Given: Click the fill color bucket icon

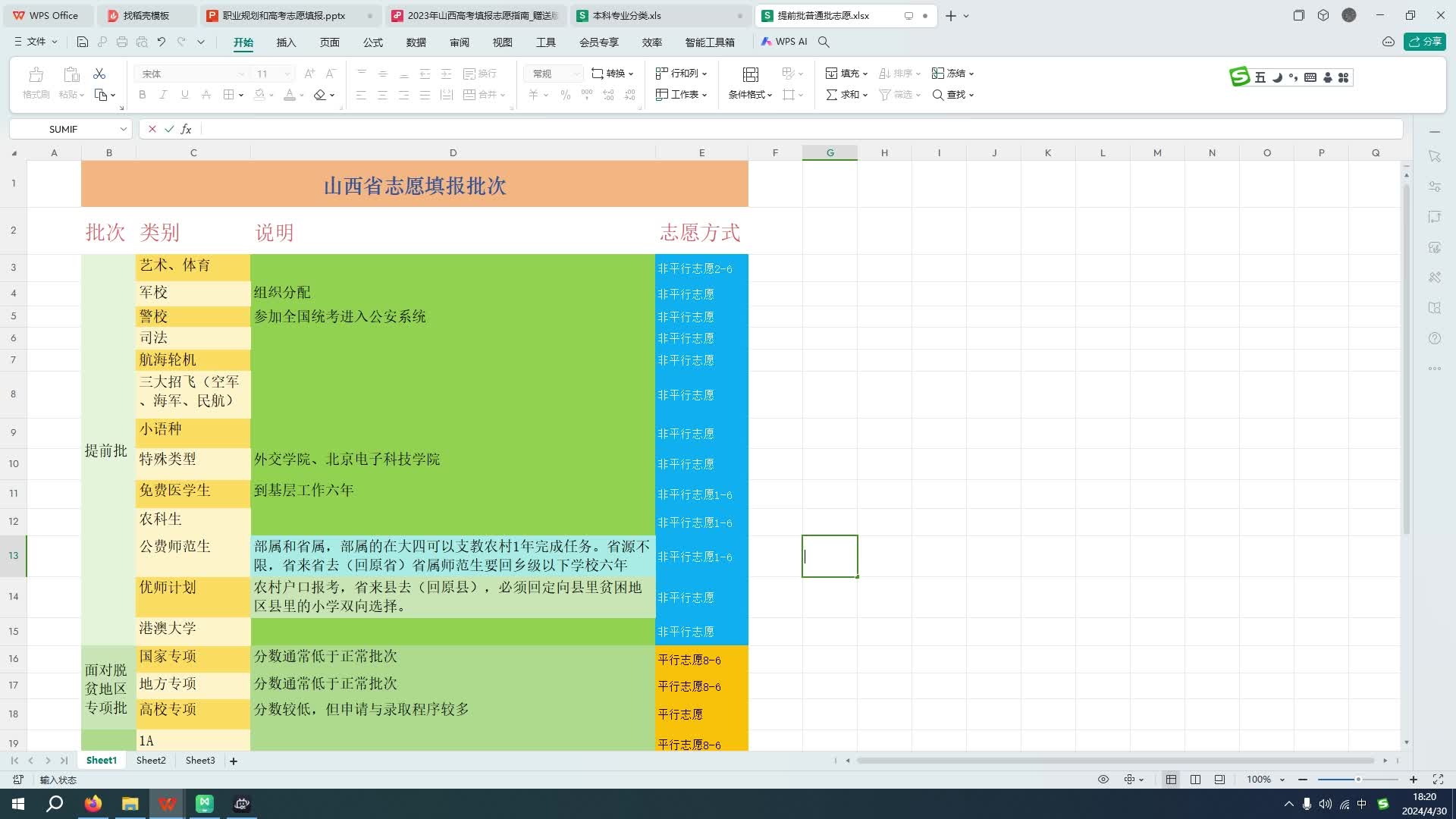Looking at the screenshot, I should [x=259, y=95].
